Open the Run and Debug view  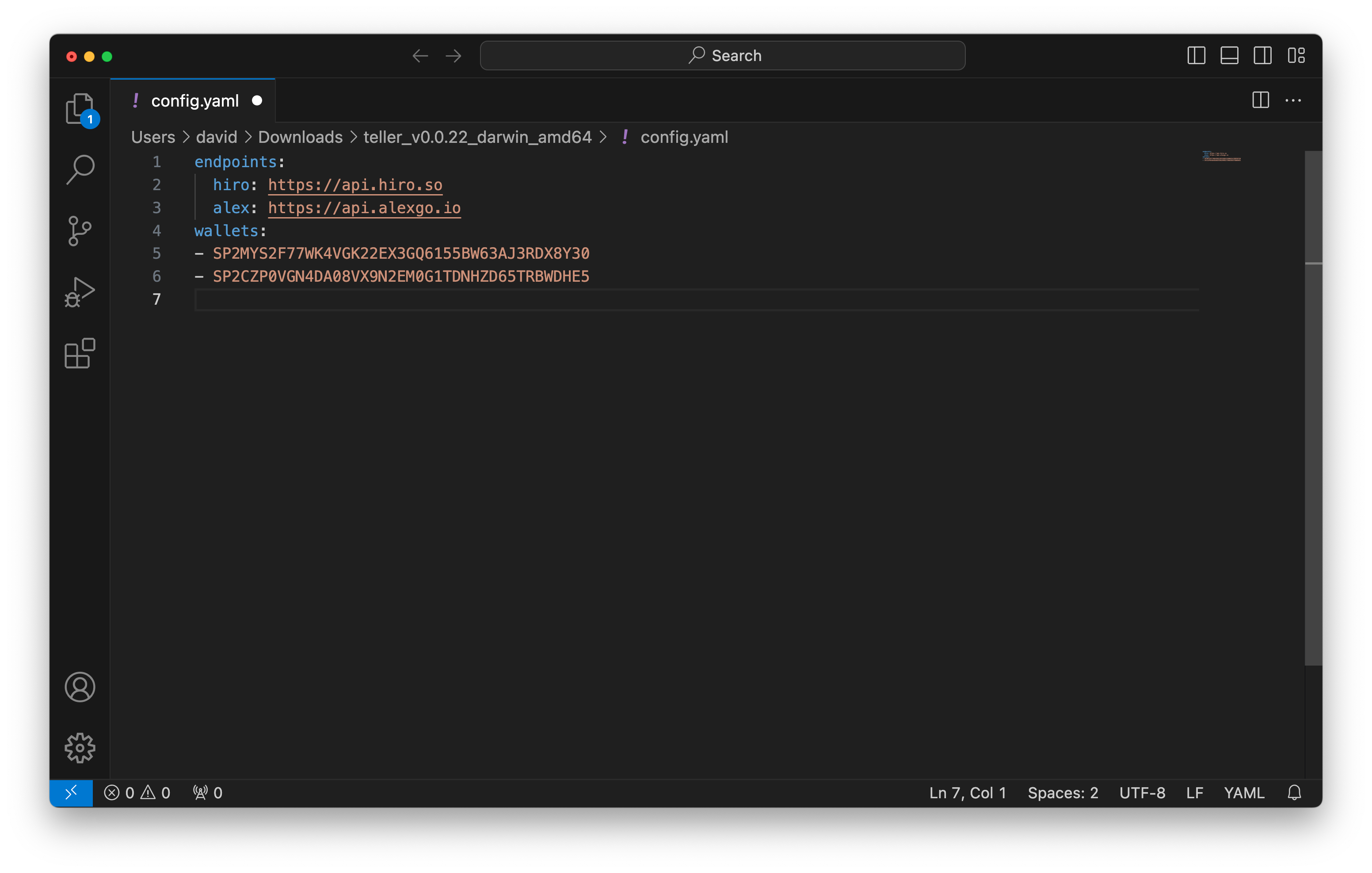pos(80,291)
